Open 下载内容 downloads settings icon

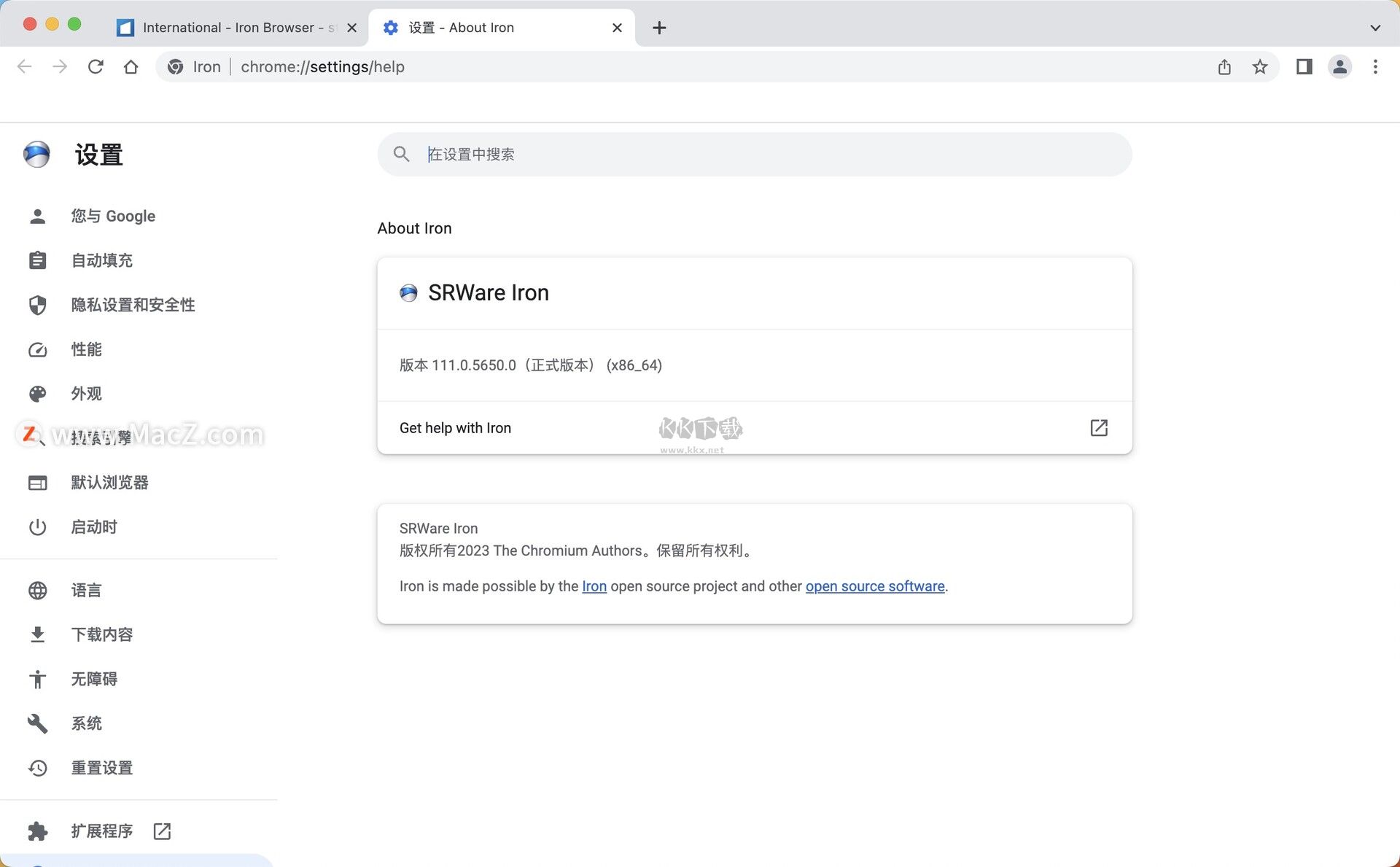click(37, 634)
